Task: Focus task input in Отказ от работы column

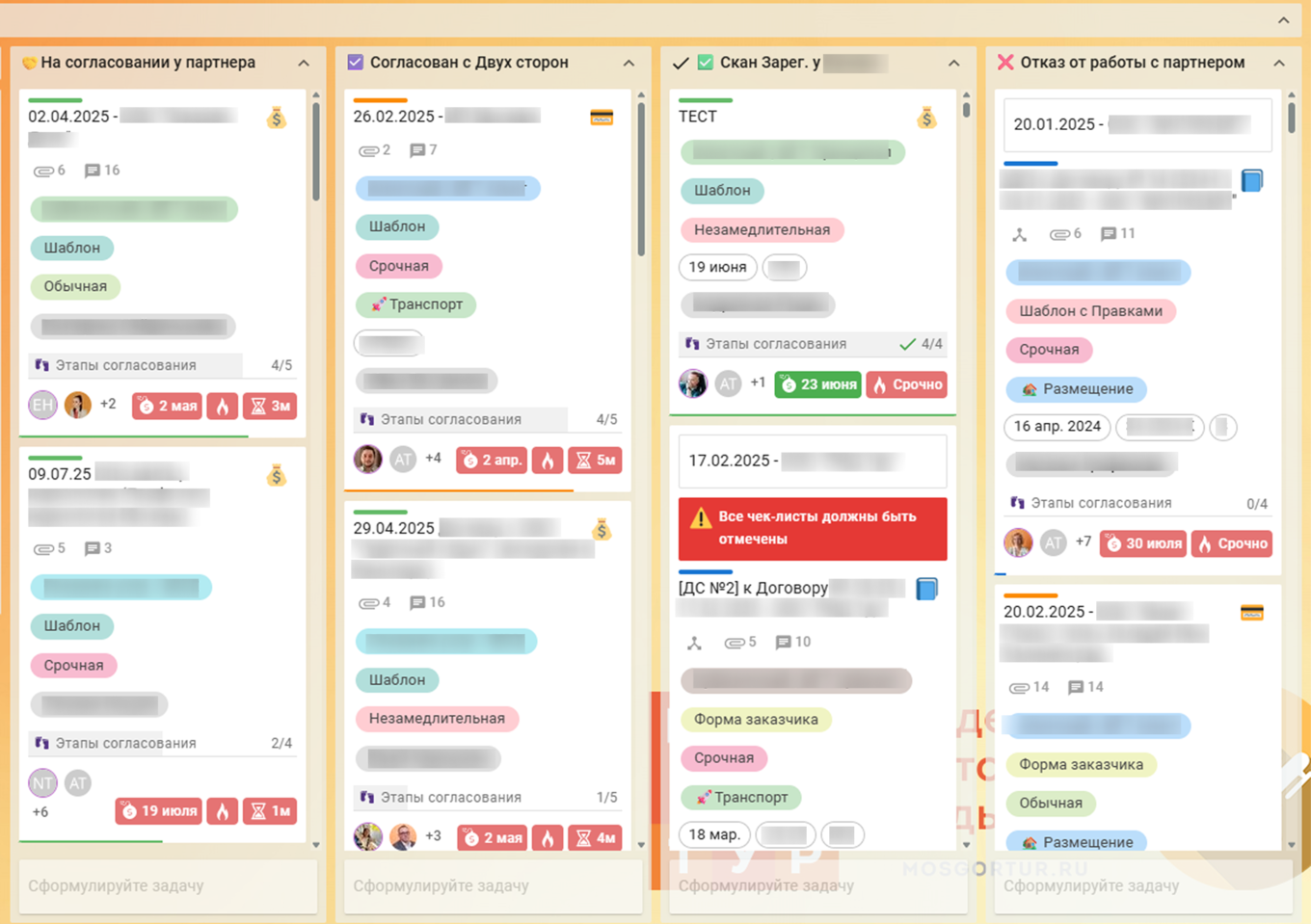Action: pos(1143,885)
